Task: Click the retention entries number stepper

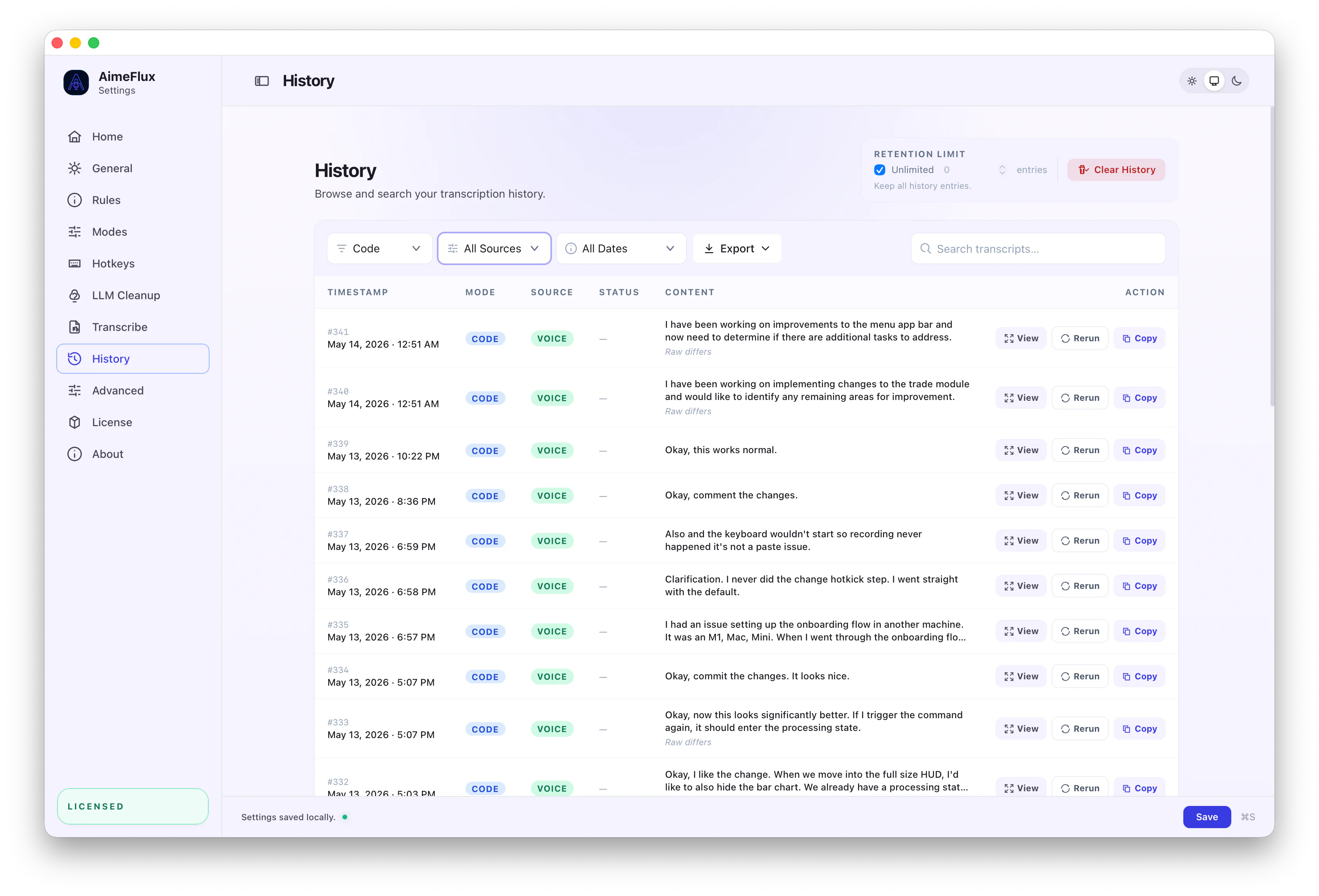Action: pos(1002,170)
